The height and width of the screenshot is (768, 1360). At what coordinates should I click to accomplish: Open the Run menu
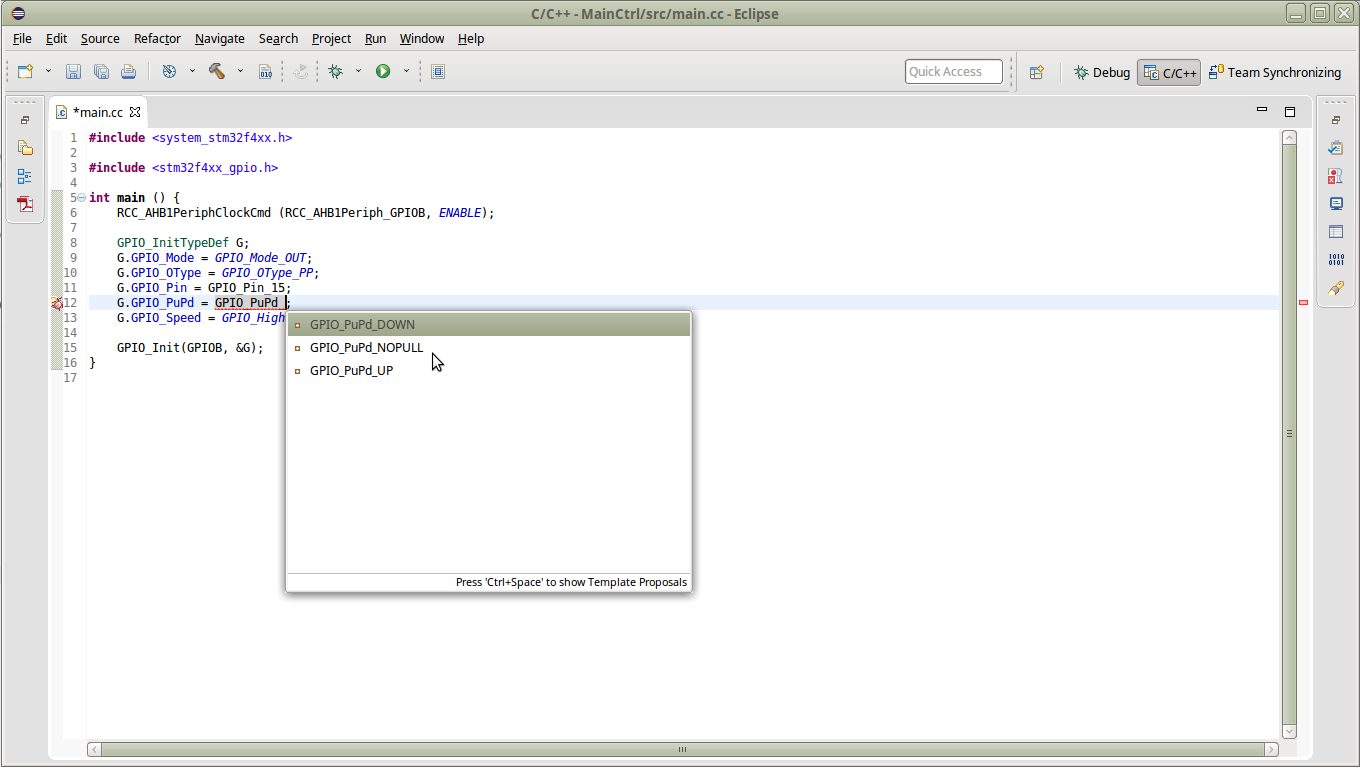tap(375, 38)
